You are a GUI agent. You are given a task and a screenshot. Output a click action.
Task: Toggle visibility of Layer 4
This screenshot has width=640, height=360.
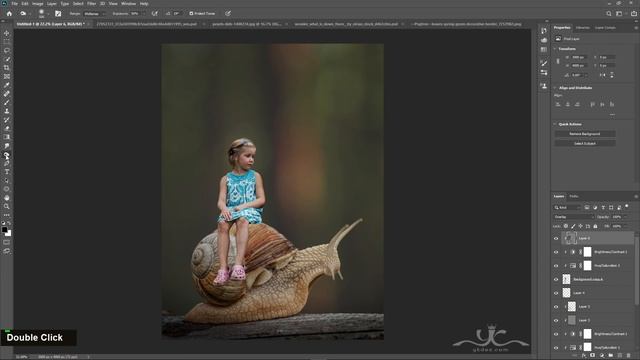point(556,293)
